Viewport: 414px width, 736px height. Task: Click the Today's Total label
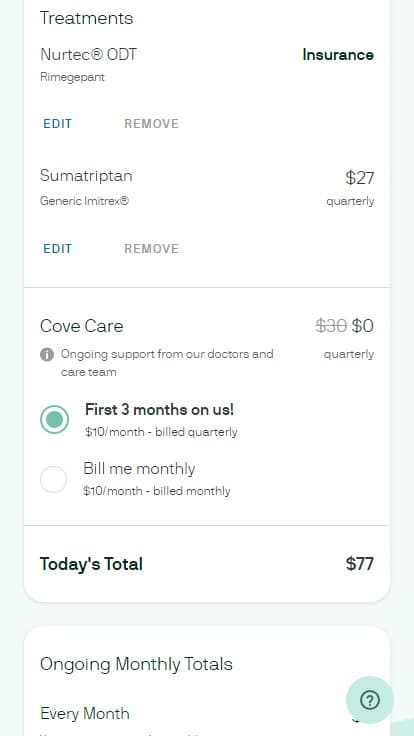(x=92, y=564)
